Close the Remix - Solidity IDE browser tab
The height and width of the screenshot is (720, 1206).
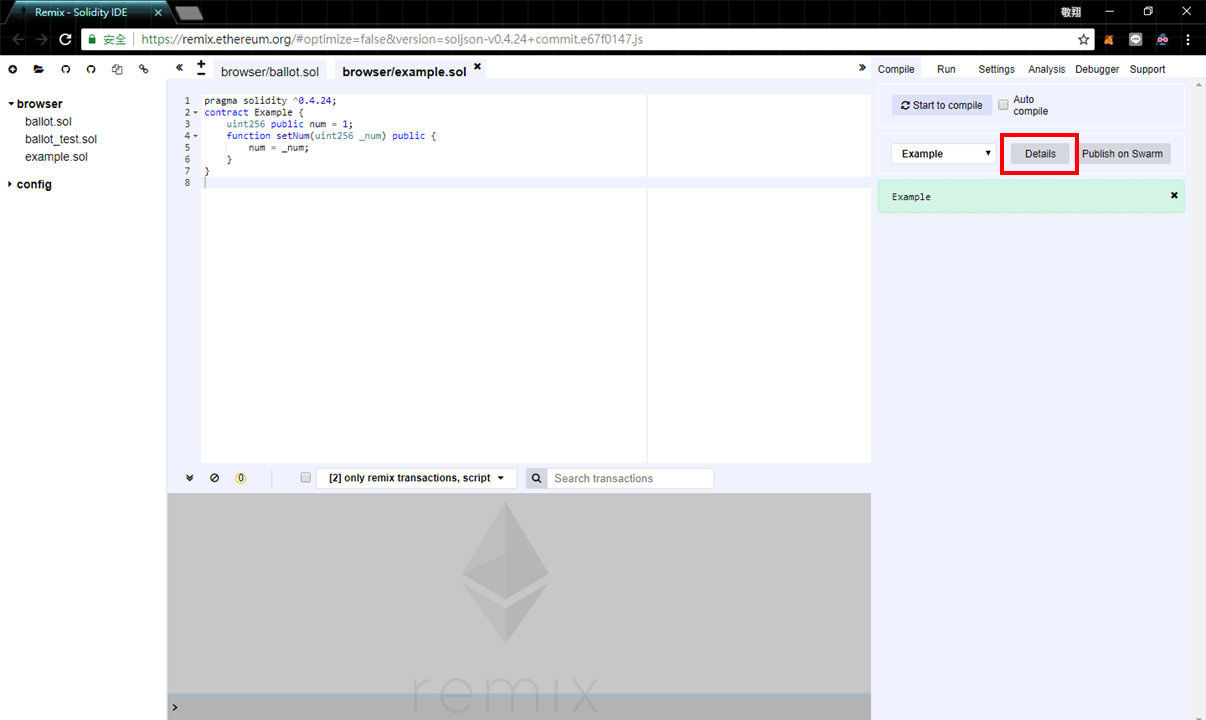(158, 13)
